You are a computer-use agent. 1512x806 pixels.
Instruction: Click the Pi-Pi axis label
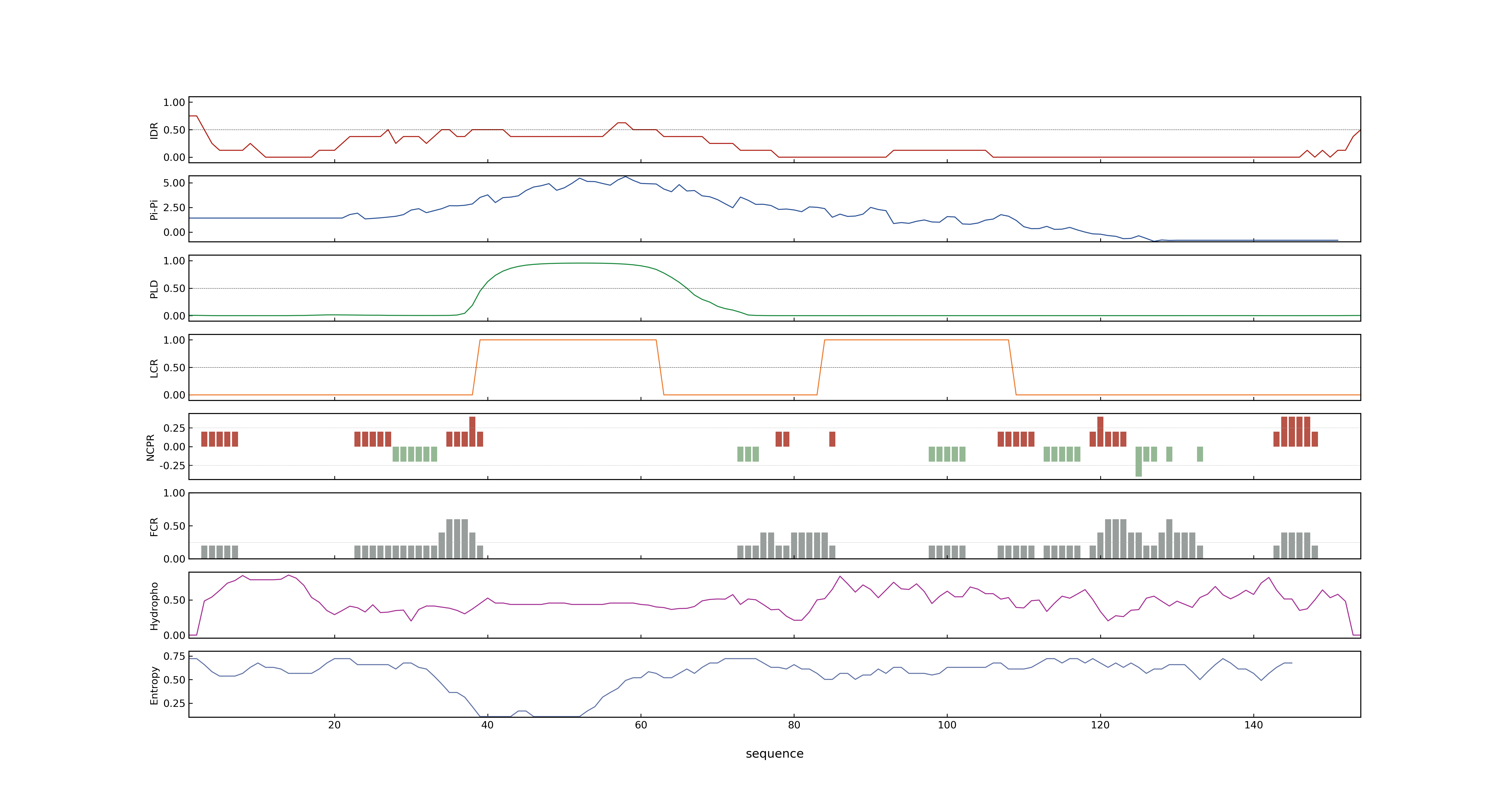pyautogui.click(x=154, y=209)
